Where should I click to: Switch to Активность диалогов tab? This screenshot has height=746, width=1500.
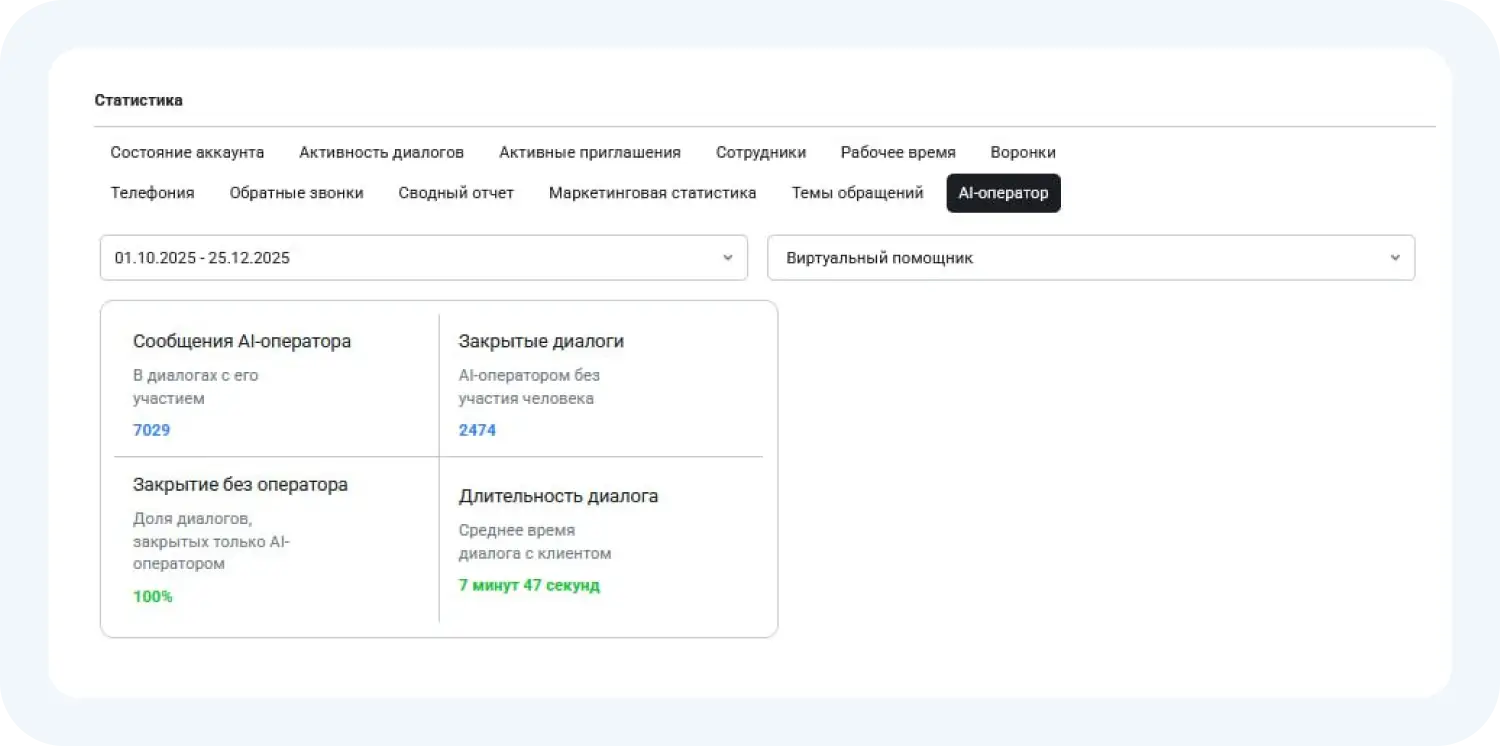click(381, 152)
